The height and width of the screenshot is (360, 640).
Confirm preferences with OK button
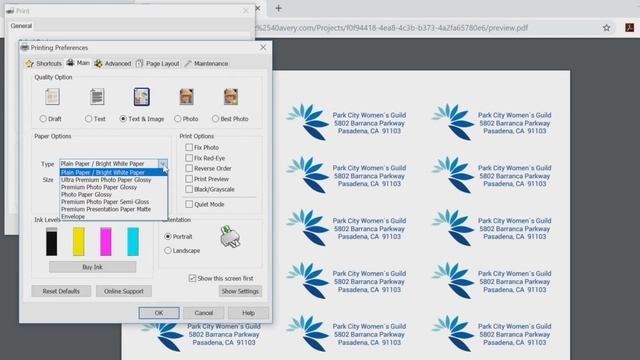pos(159,313)
